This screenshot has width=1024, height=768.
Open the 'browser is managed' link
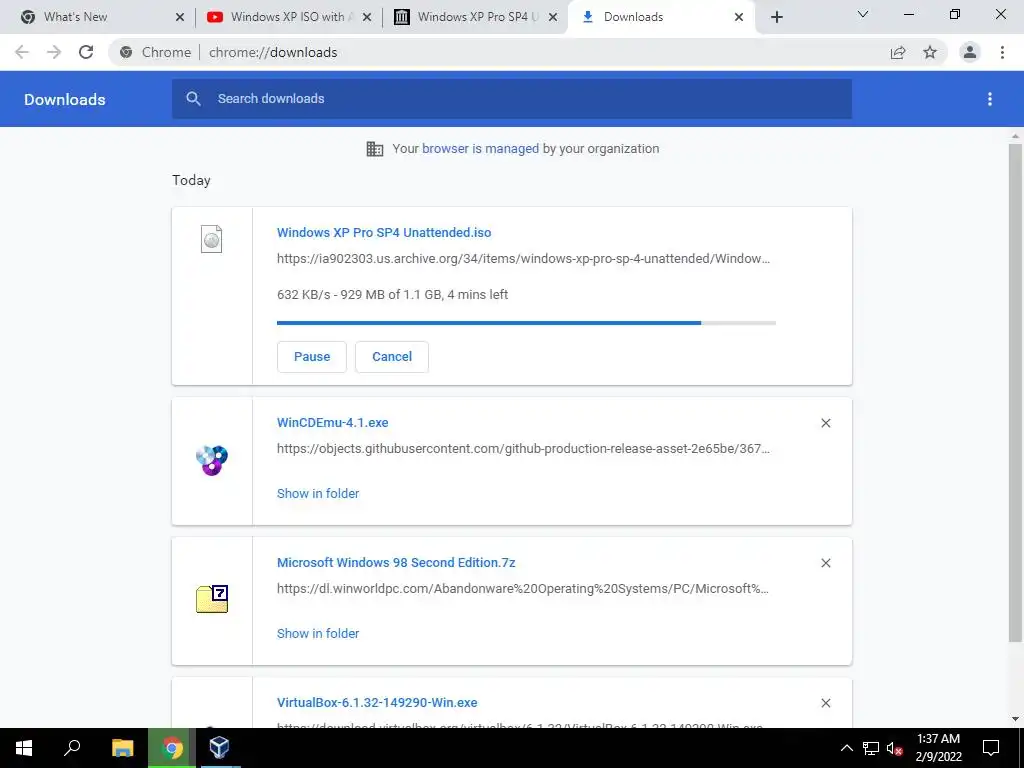tap(480, 148)
